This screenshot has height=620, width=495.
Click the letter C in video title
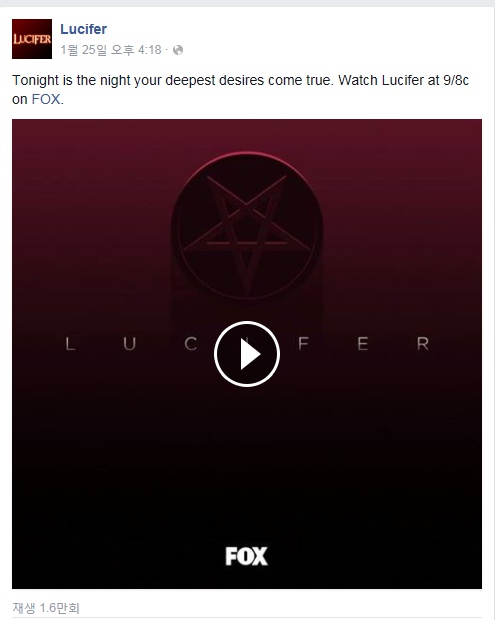pyautogui.click(x=191, y=344)
